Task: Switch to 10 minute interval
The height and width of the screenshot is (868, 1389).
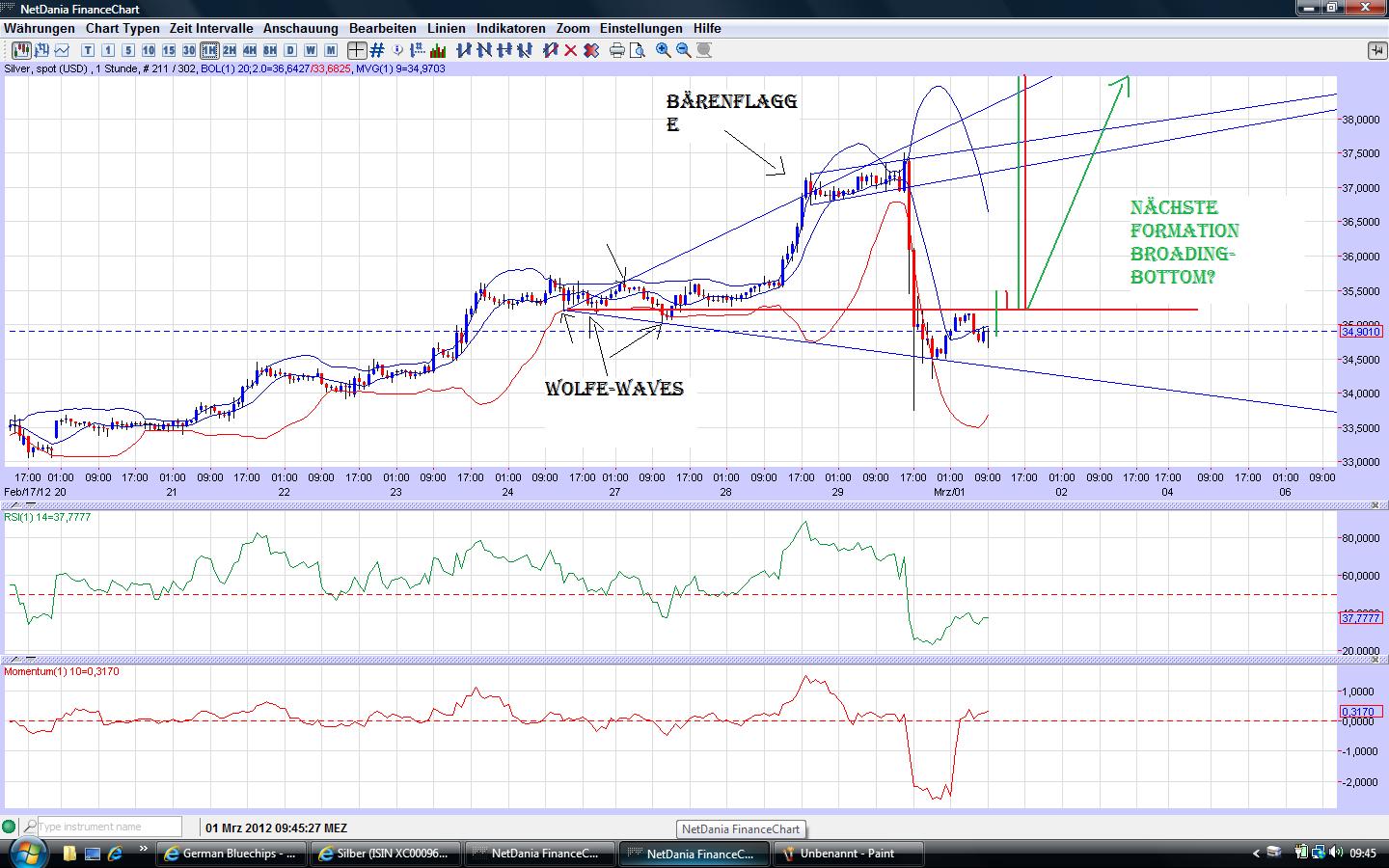Action: click(149, 50)
